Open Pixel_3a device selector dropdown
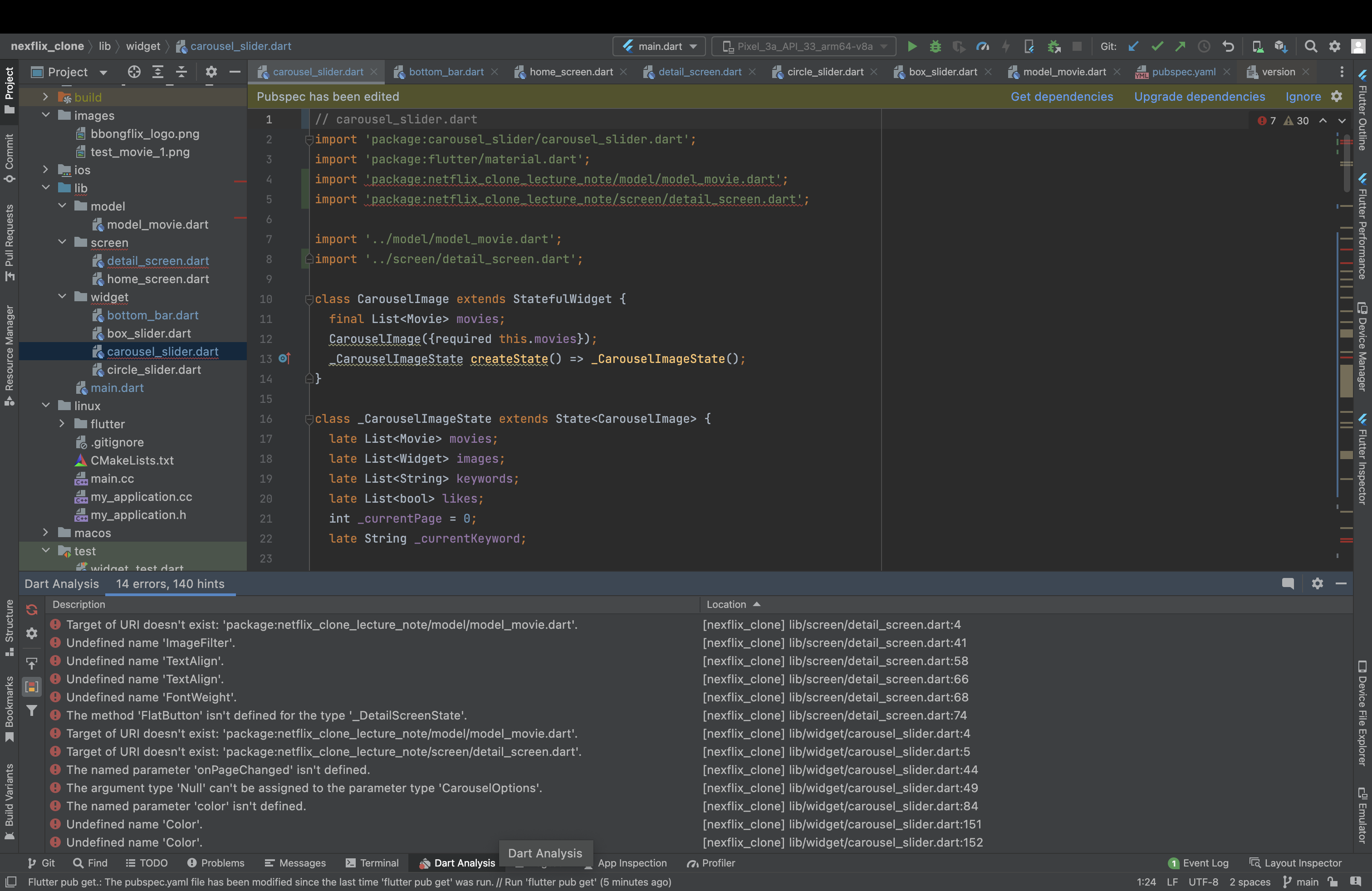This screenshot has height=891, width=1372. (804, 46)
